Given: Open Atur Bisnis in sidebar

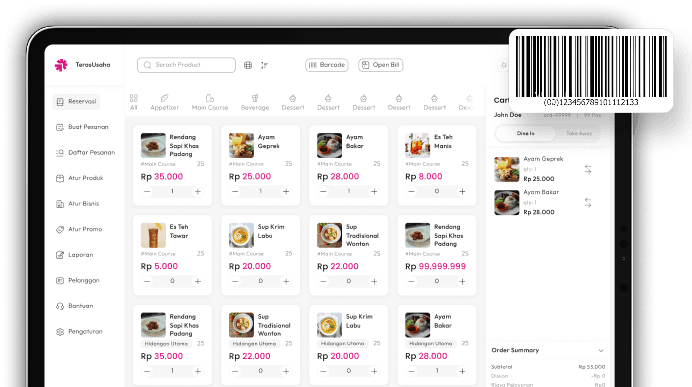Looking at the screenshot, I should tap(77, 204).
